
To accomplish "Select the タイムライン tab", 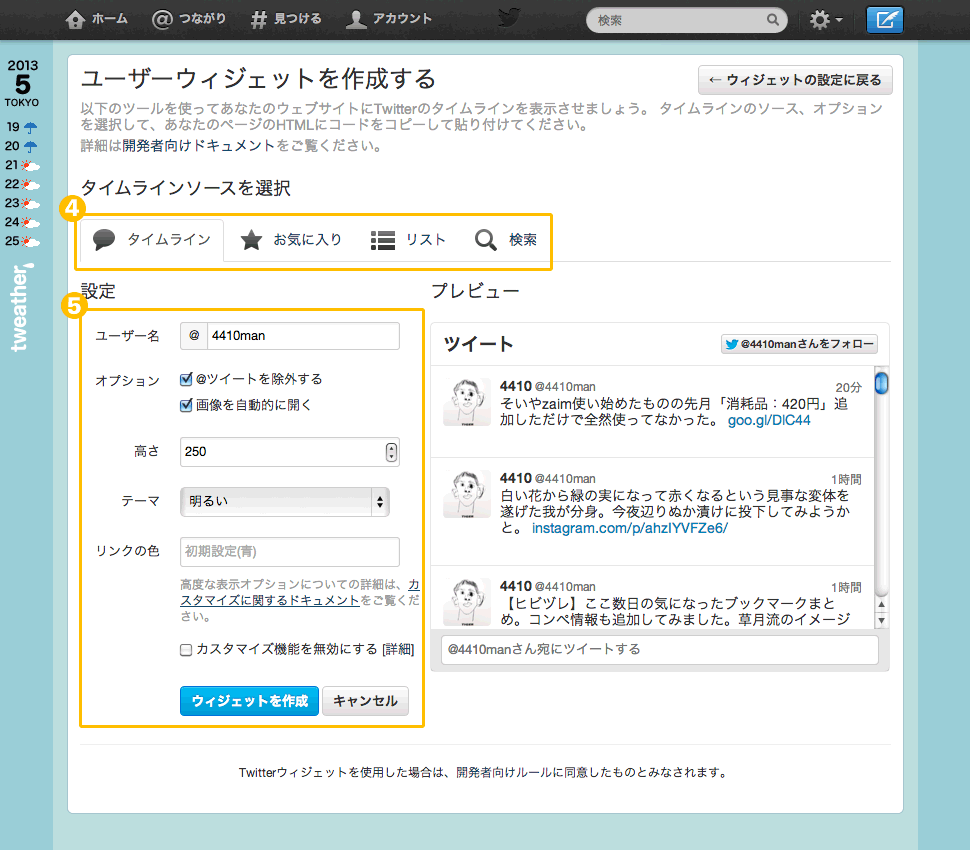I will point(152,240).
